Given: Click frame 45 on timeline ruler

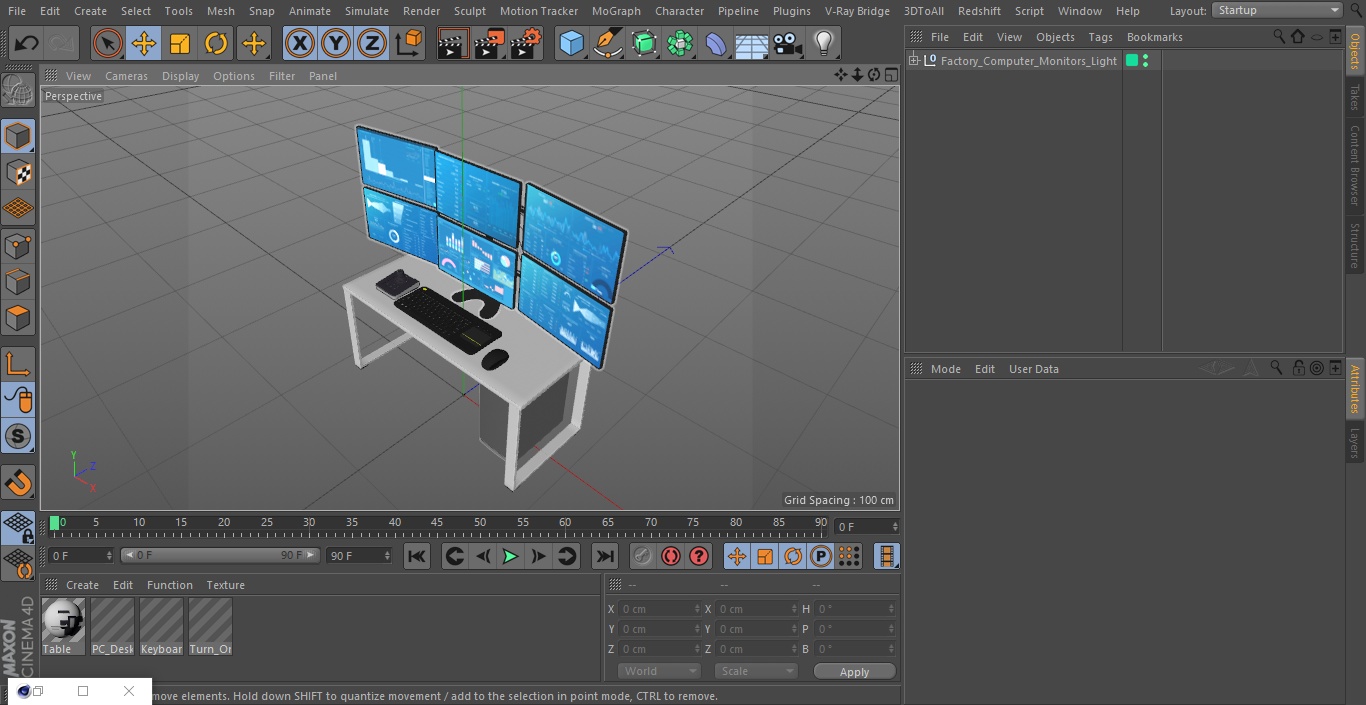Looking at the screenshot, I should [x=437, y=523].
